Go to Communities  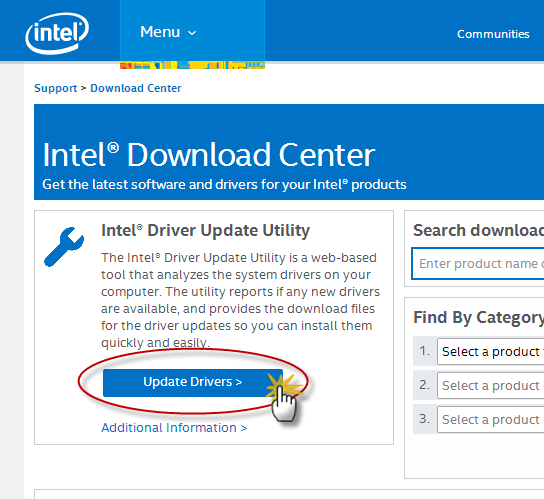(x=493, y=34)
